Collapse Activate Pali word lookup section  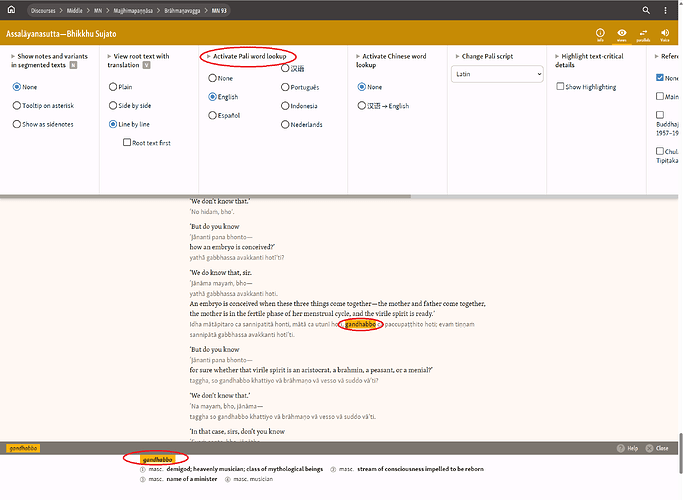pos(209,56)
